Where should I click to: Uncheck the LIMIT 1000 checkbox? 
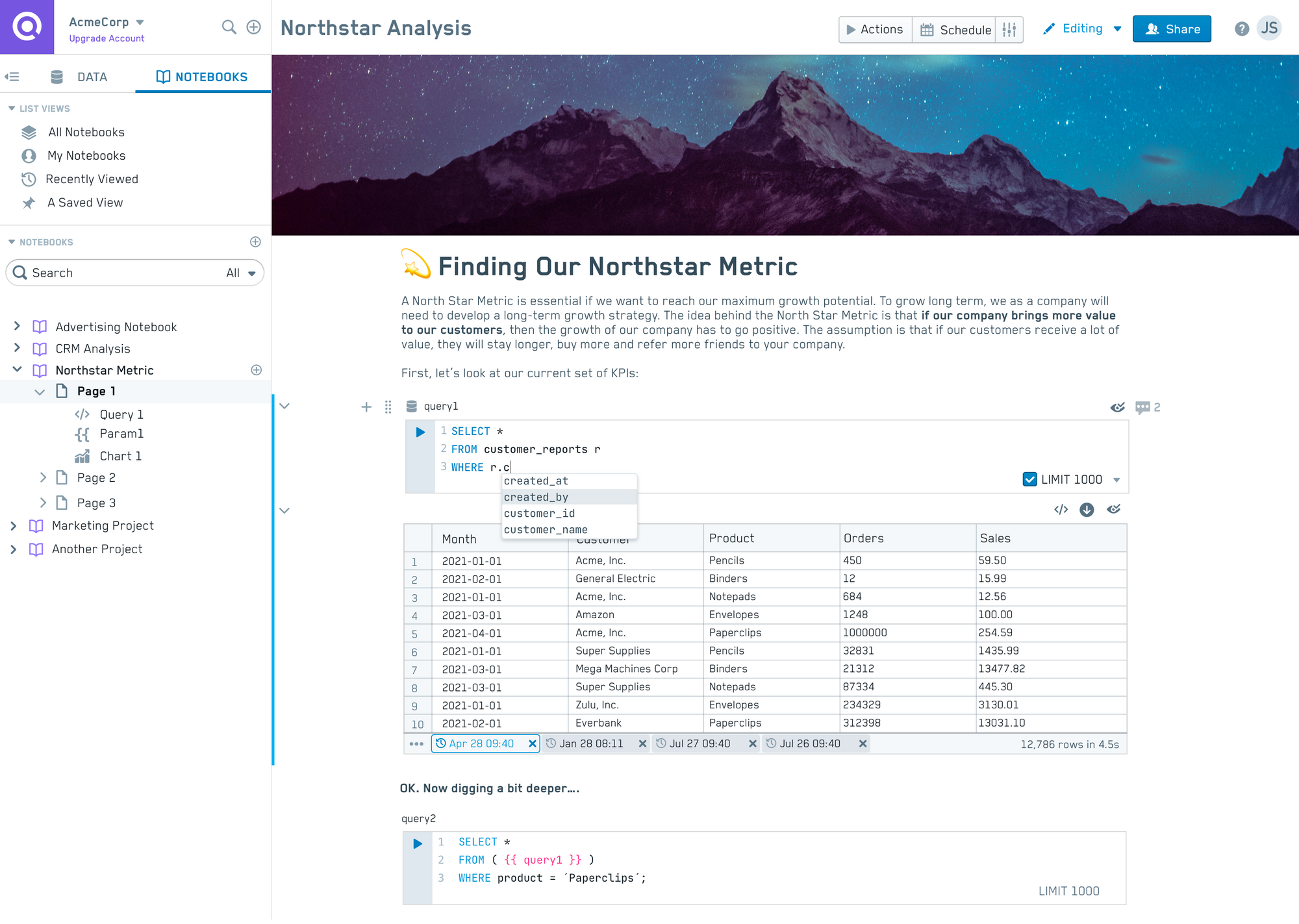(x=1031, y=479)
